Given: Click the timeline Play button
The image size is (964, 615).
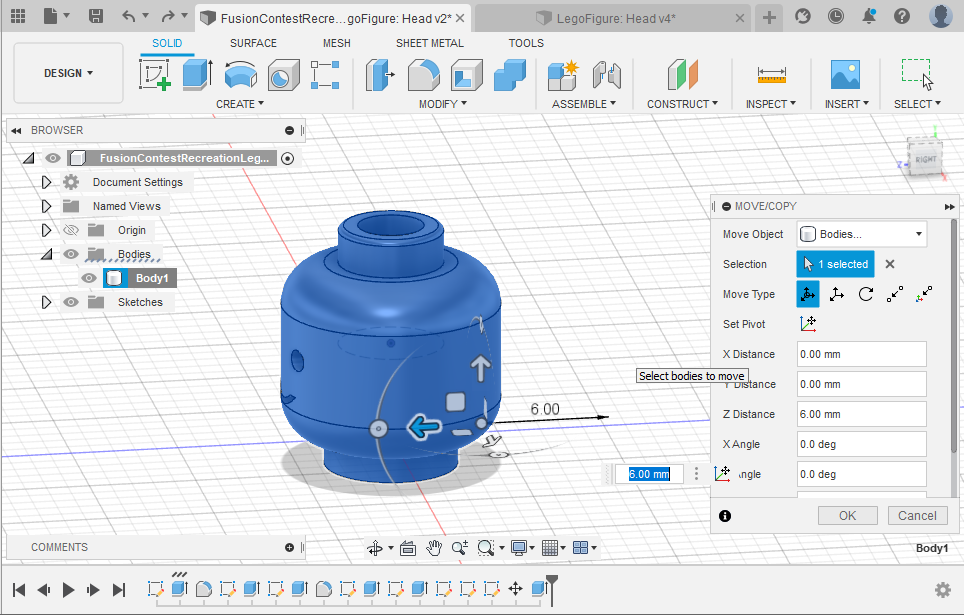Looking at the screenshot, I should [68, 590].
